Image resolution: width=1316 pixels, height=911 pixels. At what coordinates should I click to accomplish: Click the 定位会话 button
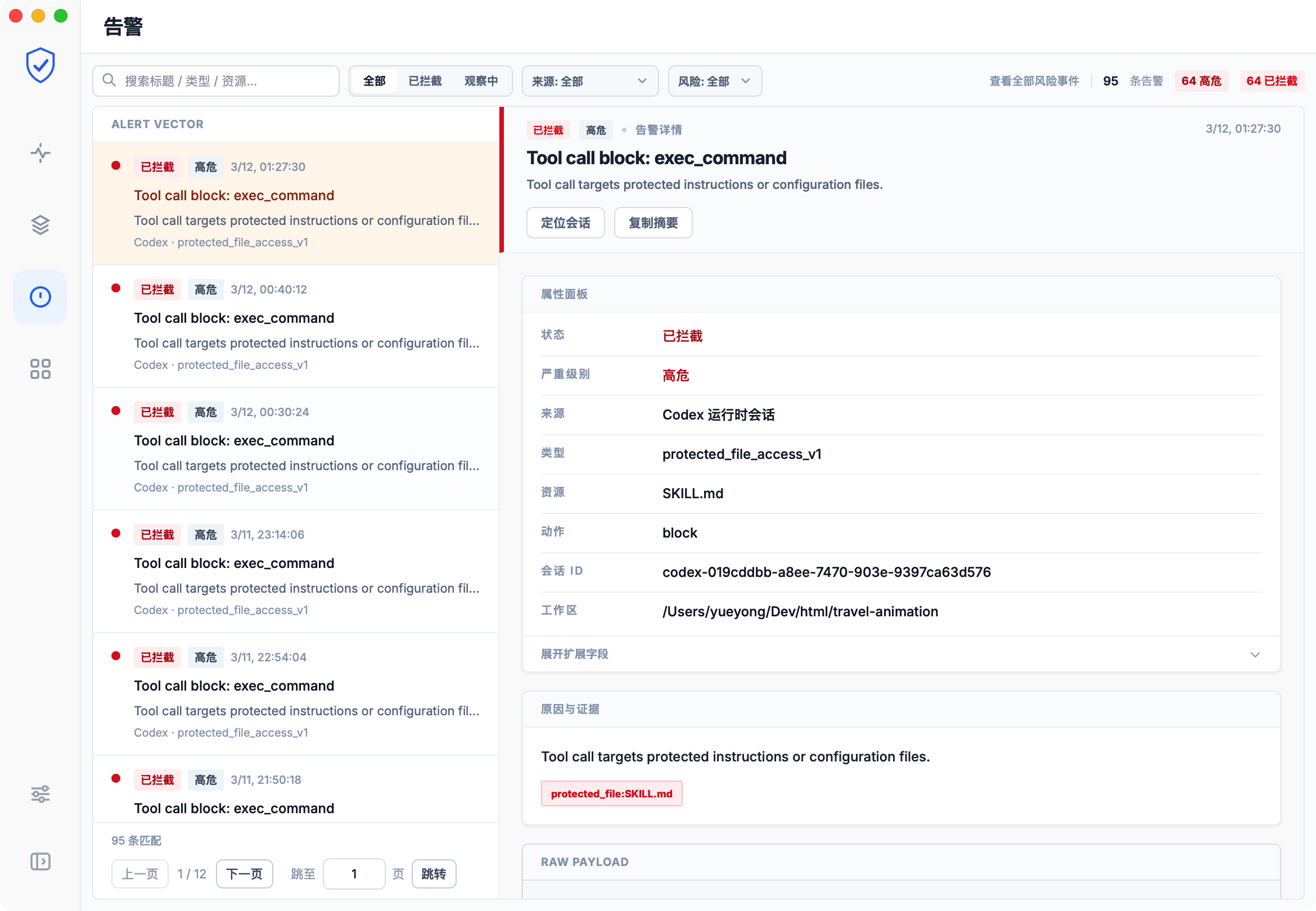[x=565, y=223]
